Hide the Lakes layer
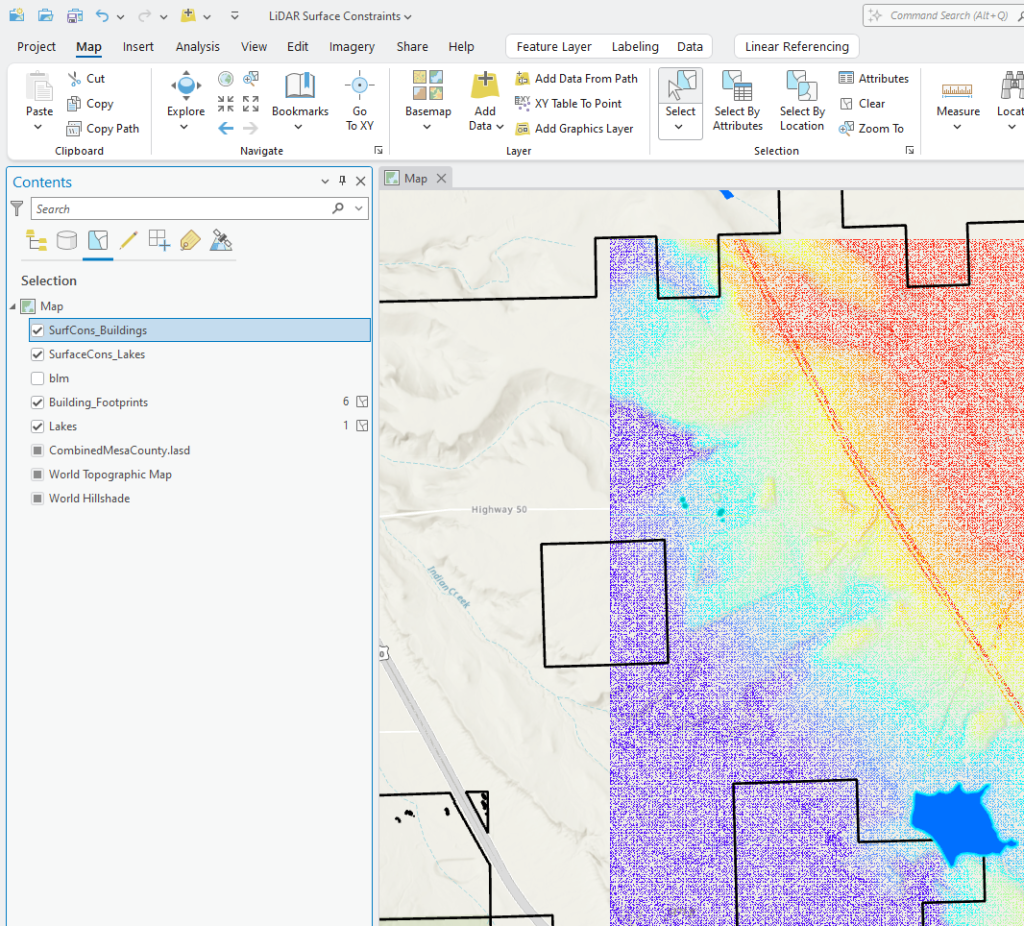 [x=37, y=426]
